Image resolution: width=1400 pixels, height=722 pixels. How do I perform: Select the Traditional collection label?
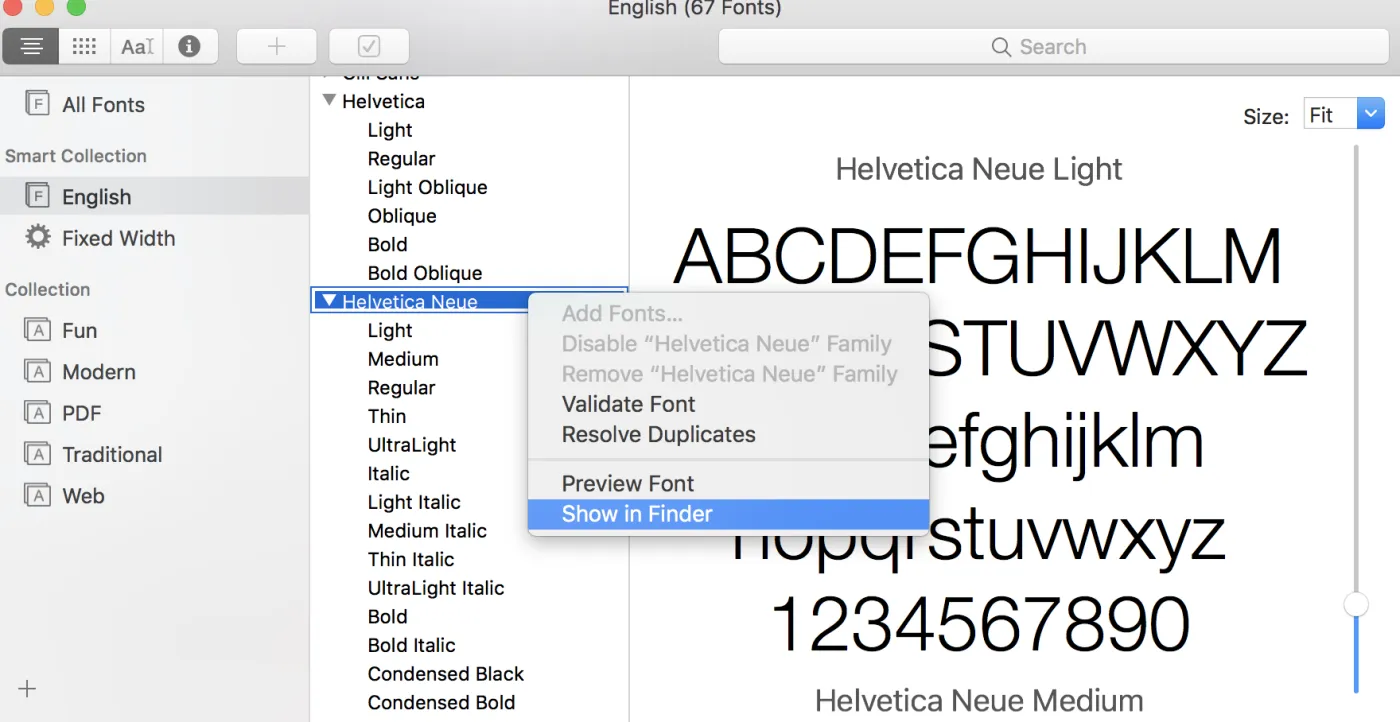(112, 454)
